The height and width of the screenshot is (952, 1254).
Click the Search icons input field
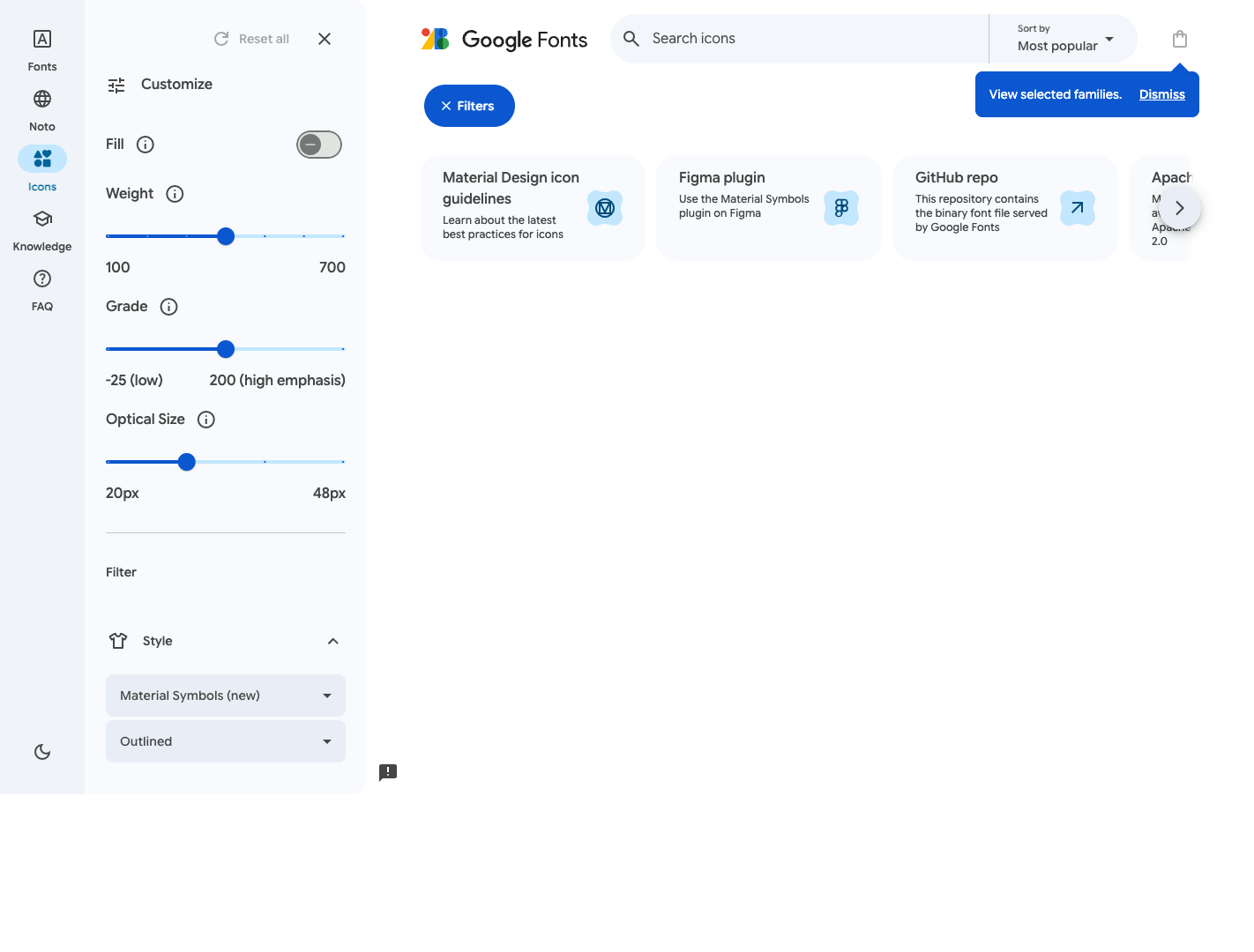click(x=811, y=39)
